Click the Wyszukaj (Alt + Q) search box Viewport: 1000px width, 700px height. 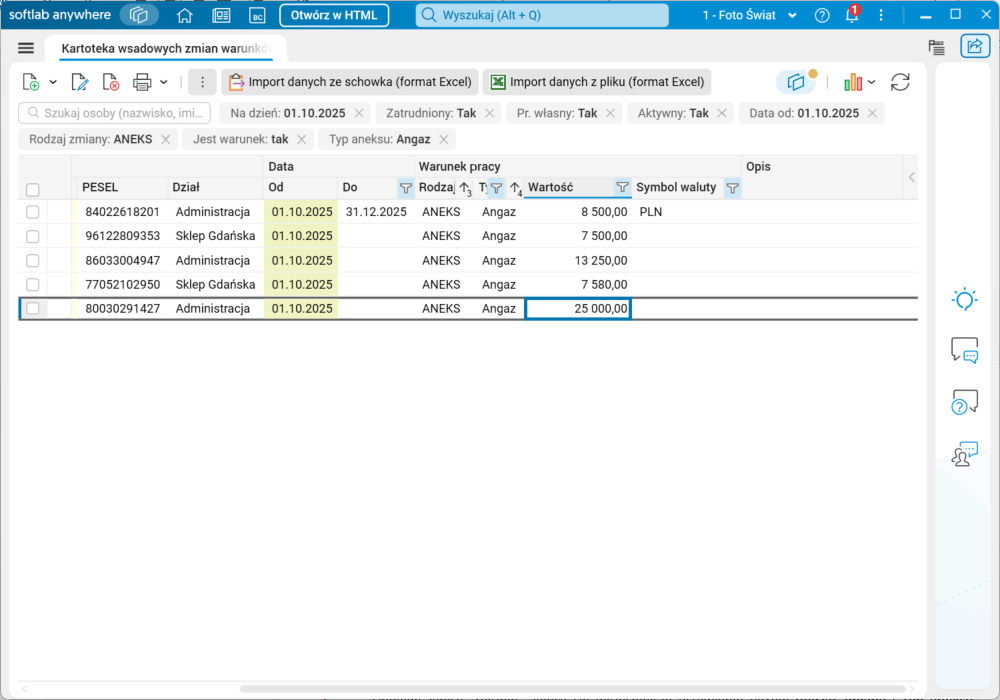point(542,15)
